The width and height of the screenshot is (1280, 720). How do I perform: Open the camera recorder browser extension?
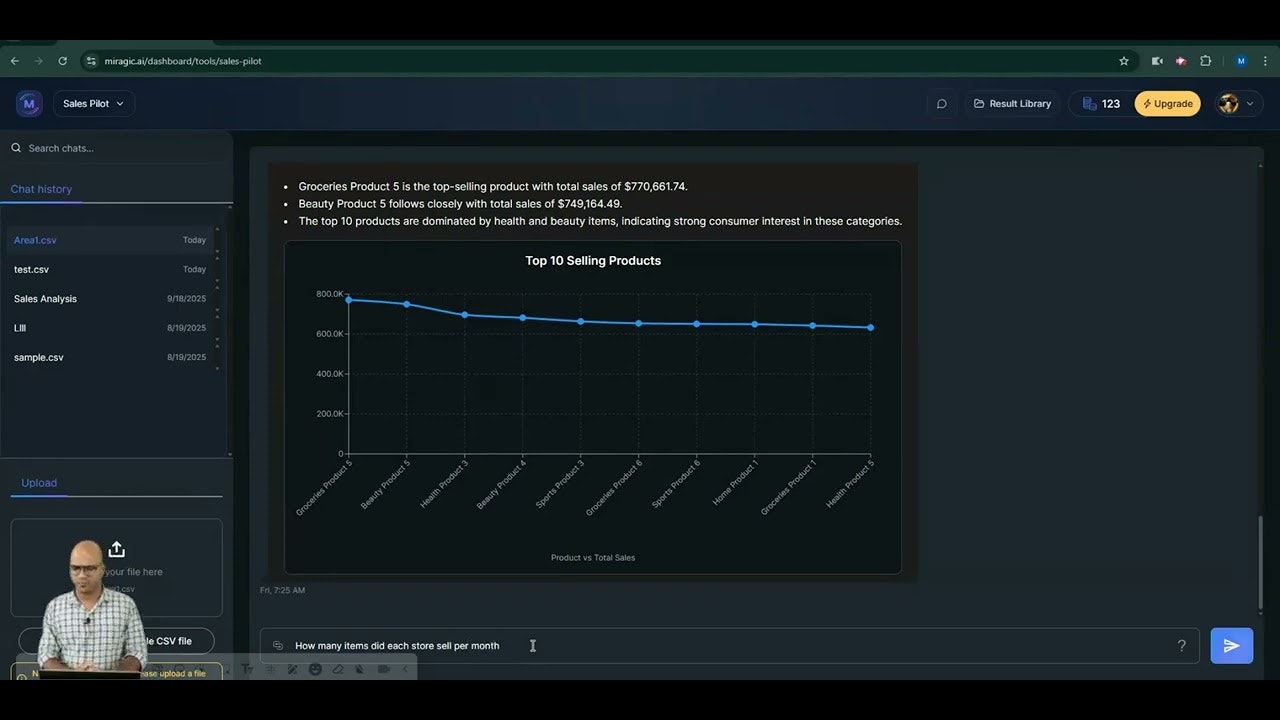pyautogui.click(x=1157, y=61)
